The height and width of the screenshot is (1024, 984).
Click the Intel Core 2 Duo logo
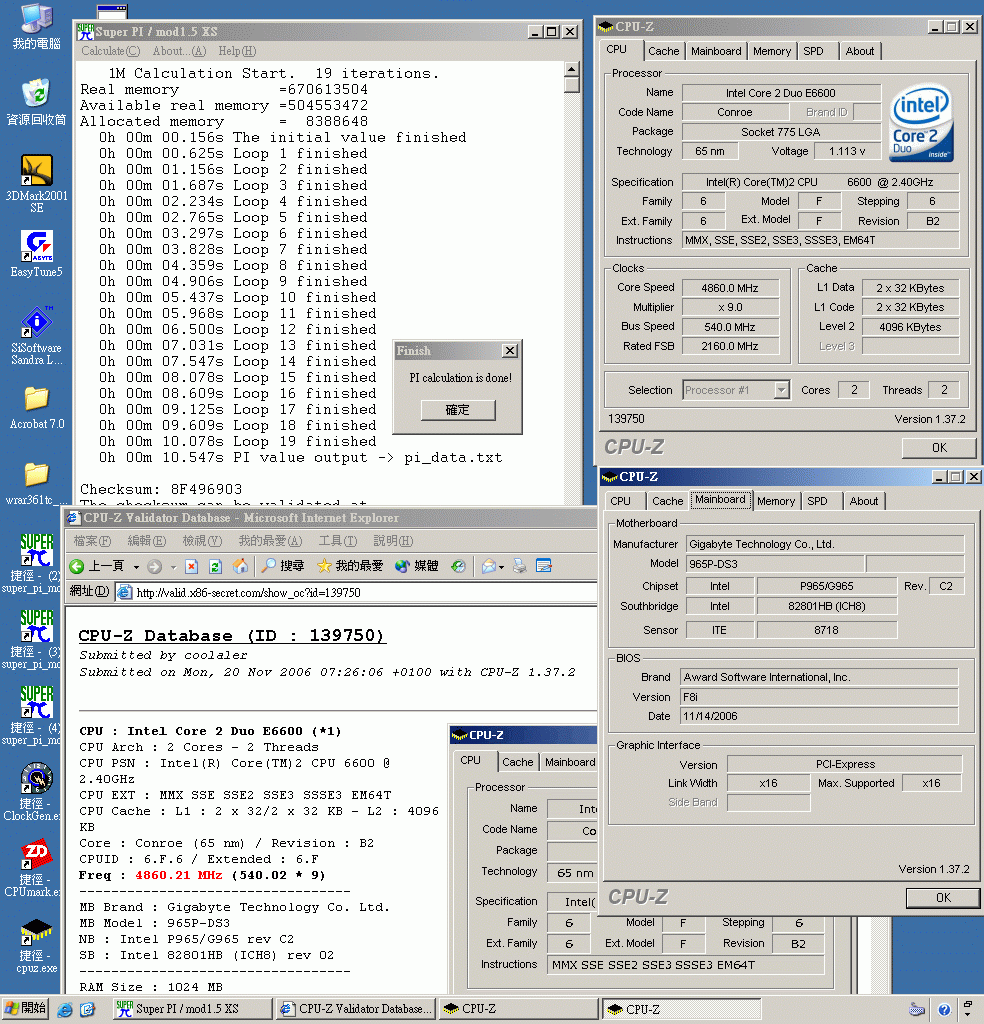(x=921, y=122)
